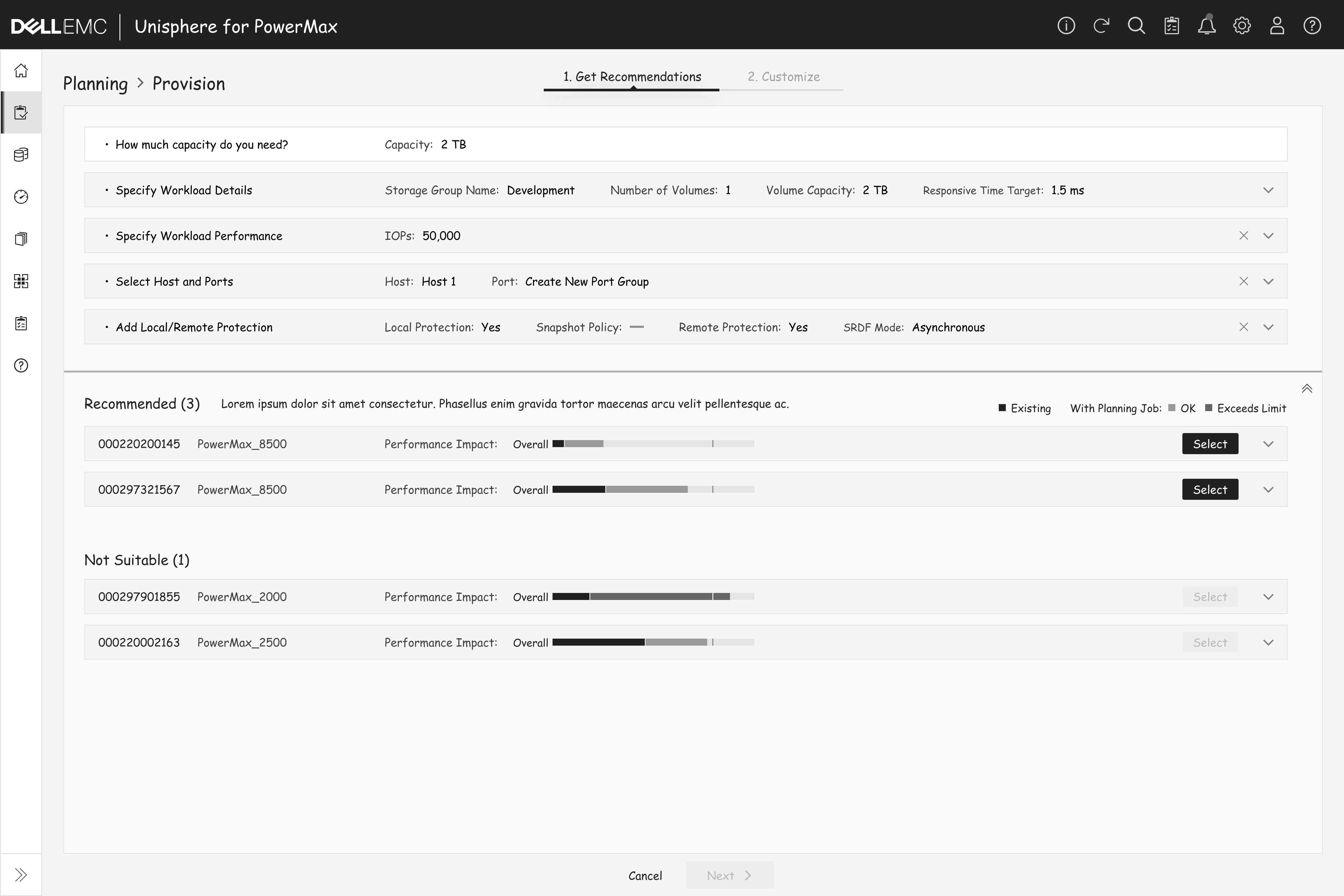Image resolution: width=1344 pixels, height=896 pixels.
Task: Open the storage database sidebar icon
Action: point(21,155)
